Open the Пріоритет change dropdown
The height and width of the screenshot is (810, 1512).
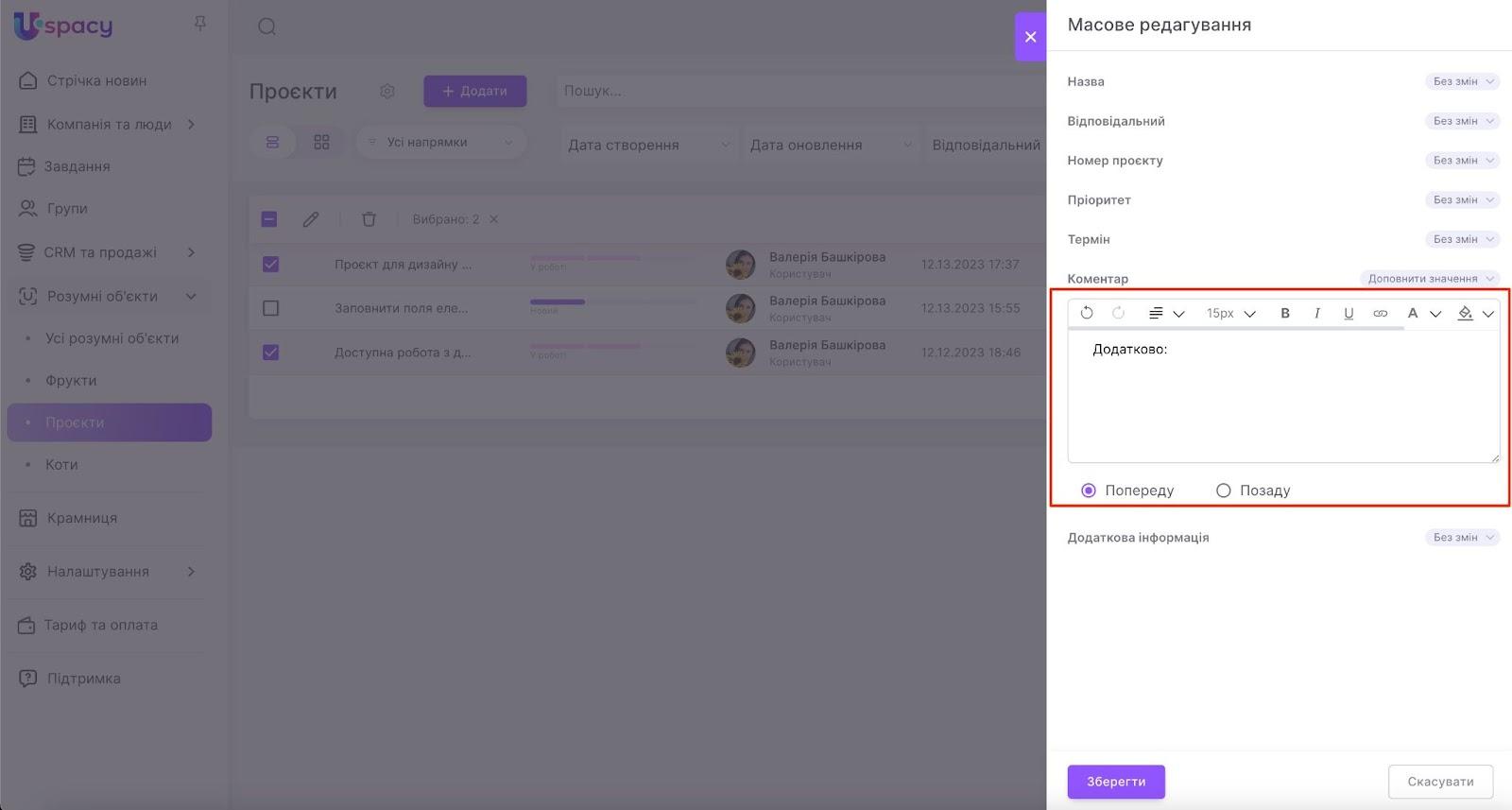[1462, 199]
